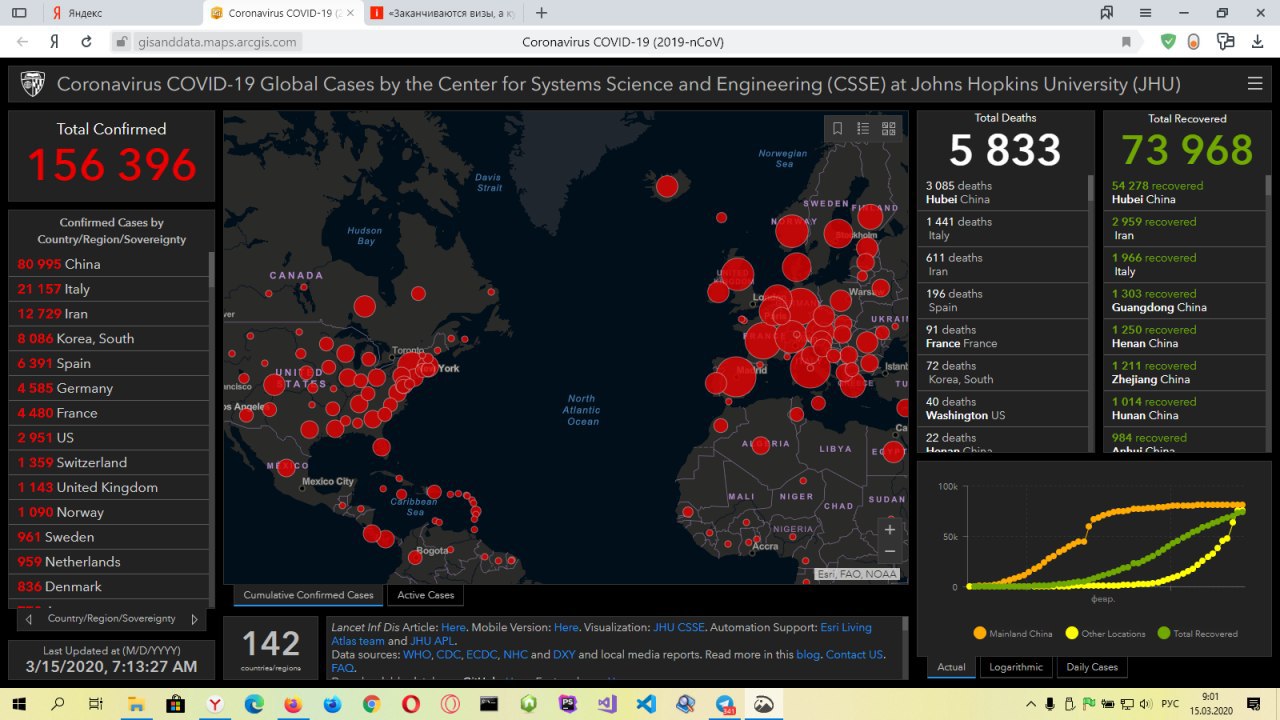Image resolution: width=1280 pixels, height=720 pixels.
Task: Open the blog link
Action: click(x=807, y=654)
